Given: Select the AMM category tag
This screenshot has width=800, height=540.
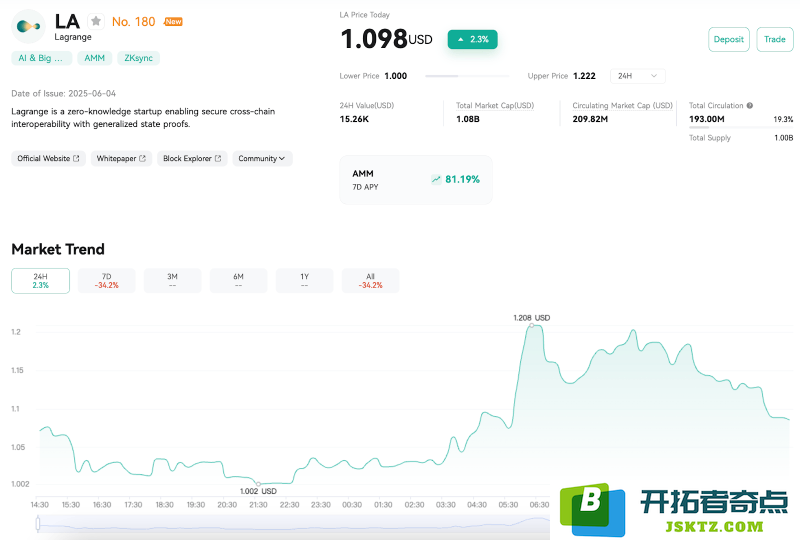Looking at the screenshot, I should (94, 58).
